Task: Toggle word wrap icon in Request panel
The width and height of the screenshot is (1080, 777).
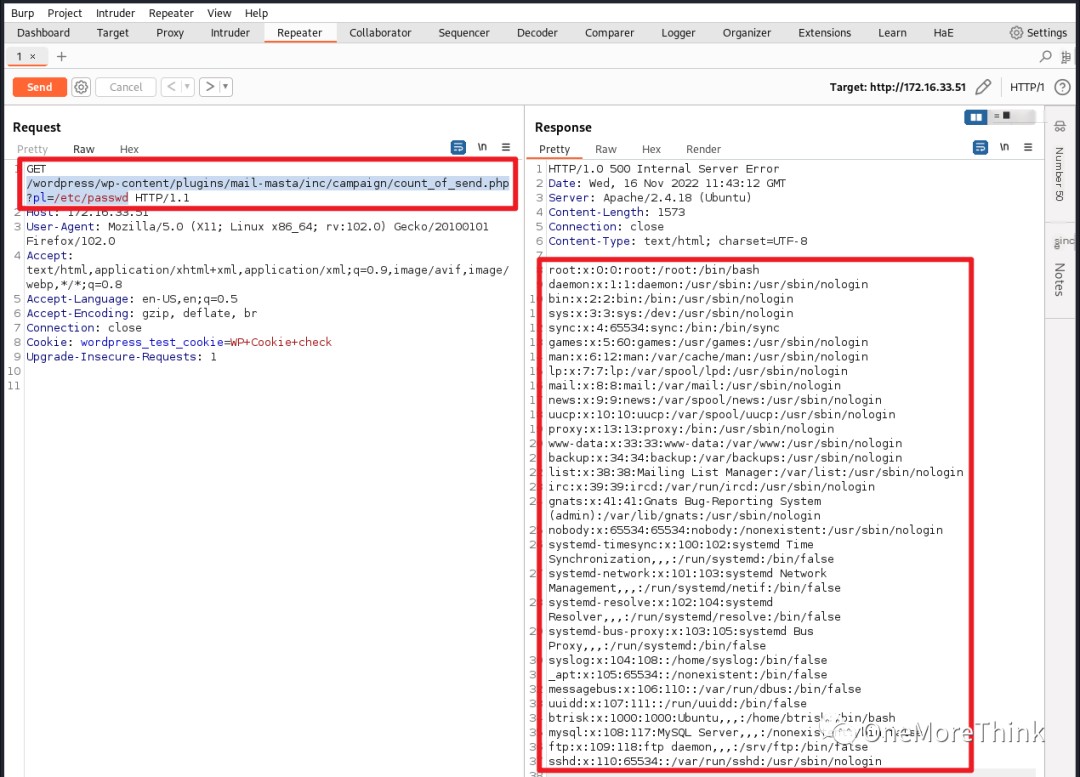Action: tap(458, 147)
